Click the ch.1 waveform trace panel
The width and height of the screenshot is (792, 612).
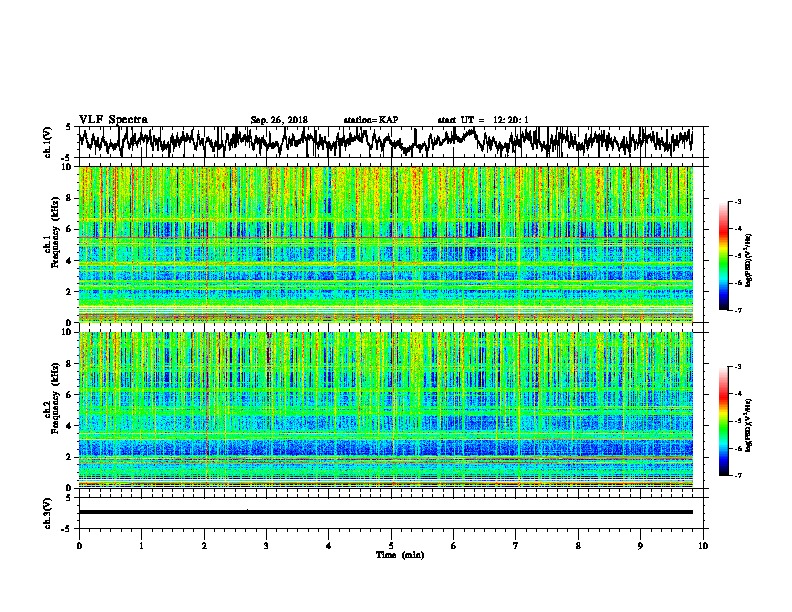click(x=391, y=142)
